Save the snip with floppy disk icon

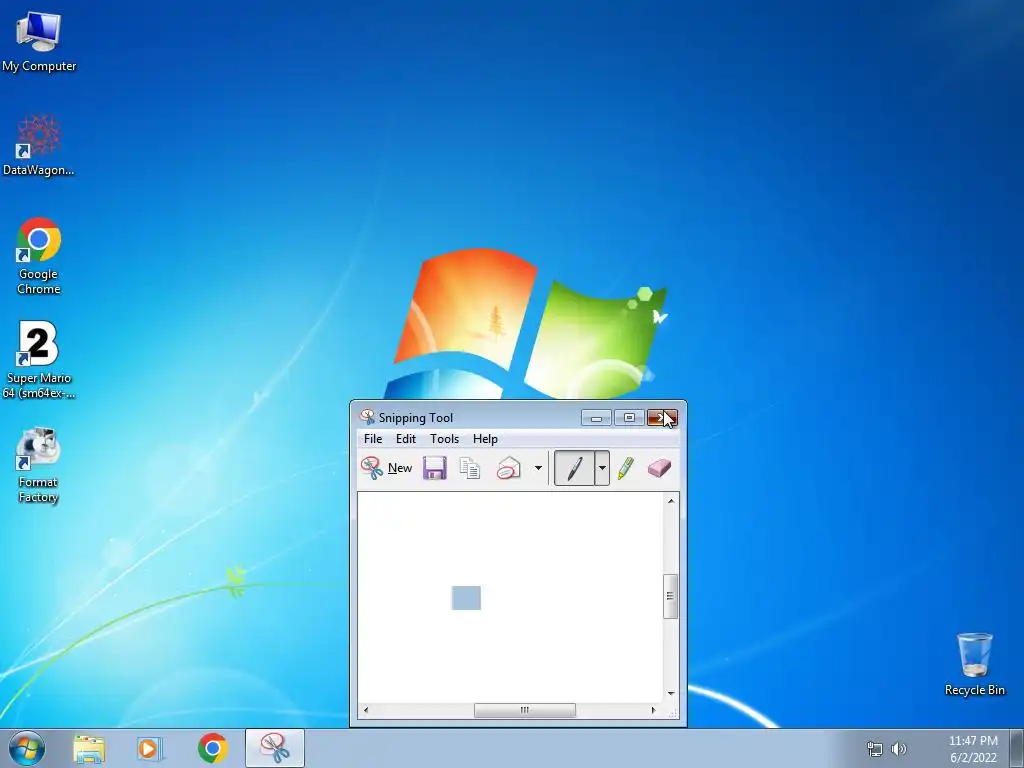[435, 468]
